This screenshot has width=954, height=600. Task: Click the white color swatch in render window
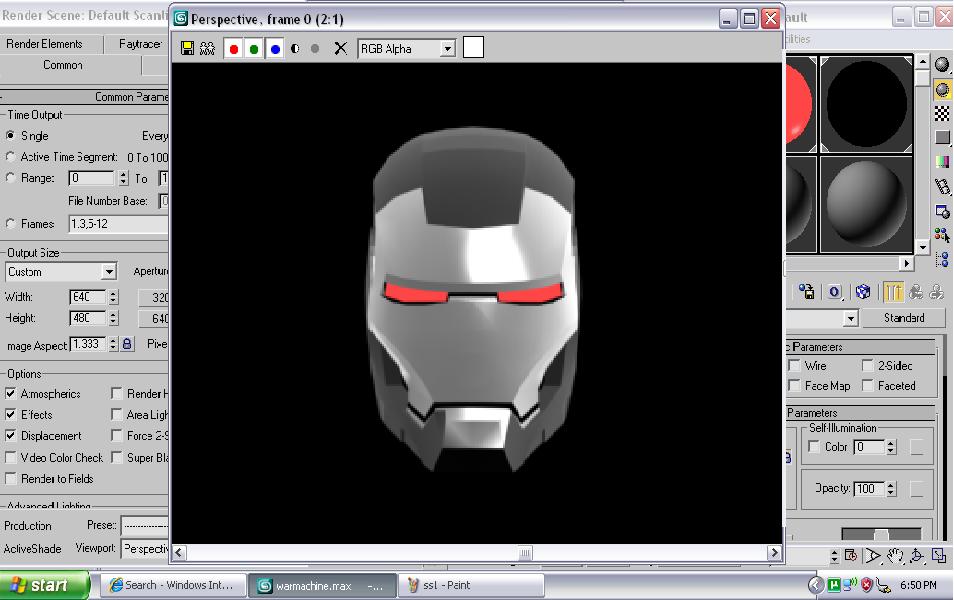(473, 47)
